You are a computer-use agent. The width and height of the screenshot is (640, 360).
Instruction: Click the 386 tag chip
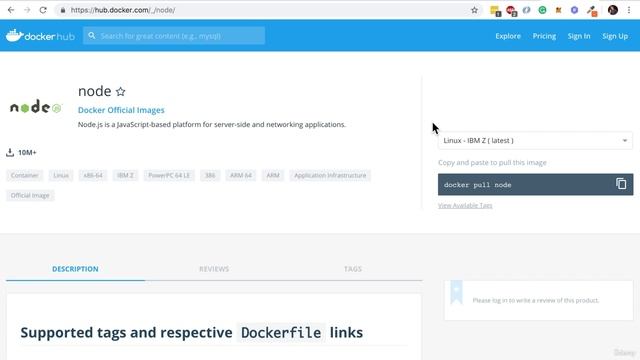click(210, 176)
